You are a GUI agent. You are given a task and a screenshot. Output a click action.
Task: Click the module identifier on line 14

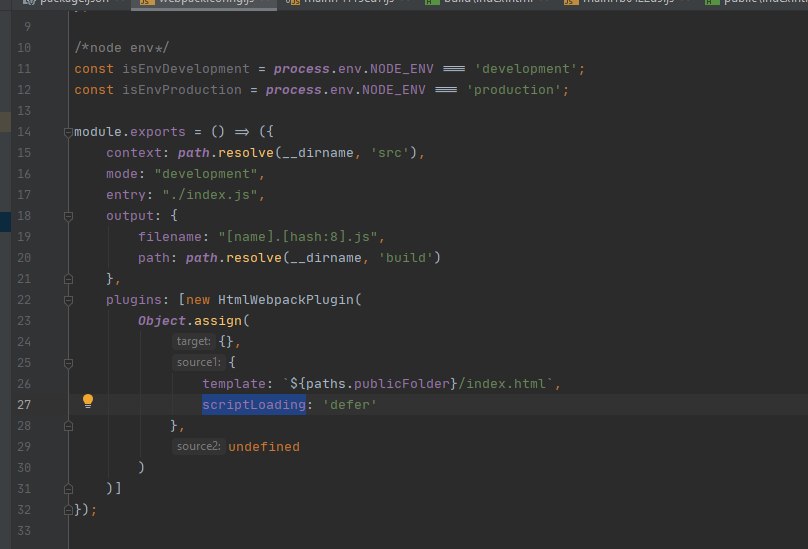[98, 131]
